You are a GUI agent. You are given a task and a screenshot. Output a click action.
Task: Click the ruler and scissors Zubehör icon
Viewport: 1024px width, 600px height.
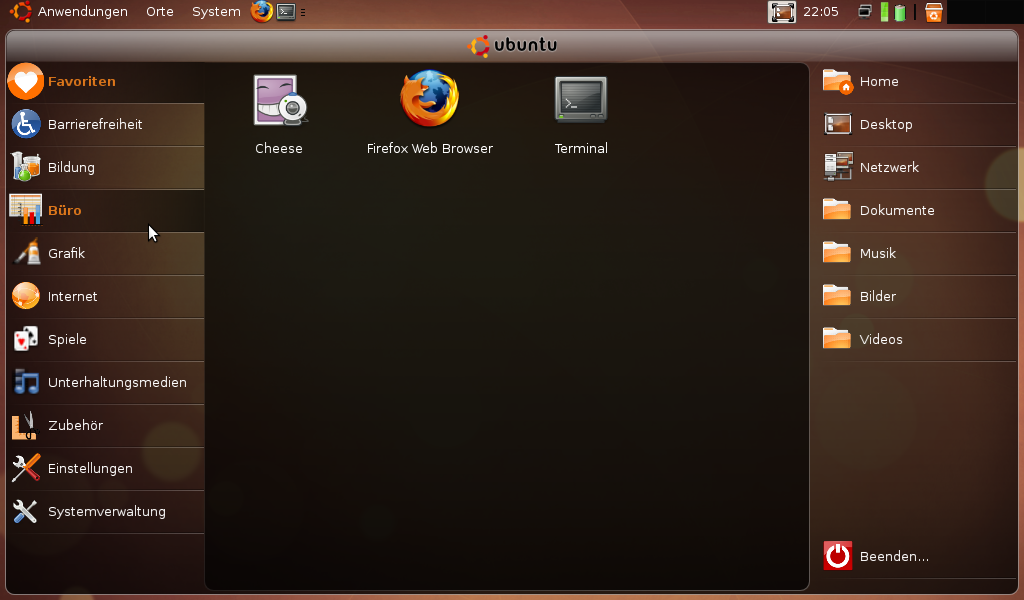click(25, 426)
